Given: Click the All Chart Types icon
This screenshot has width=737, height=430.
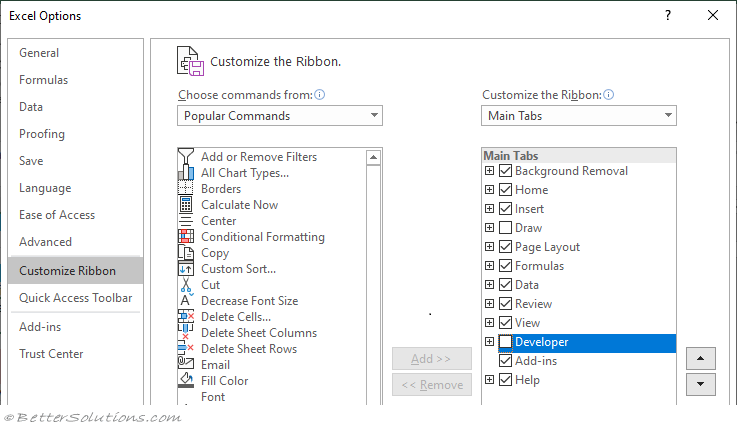Looking at the screenshot, I should click(x=186, y=172).
